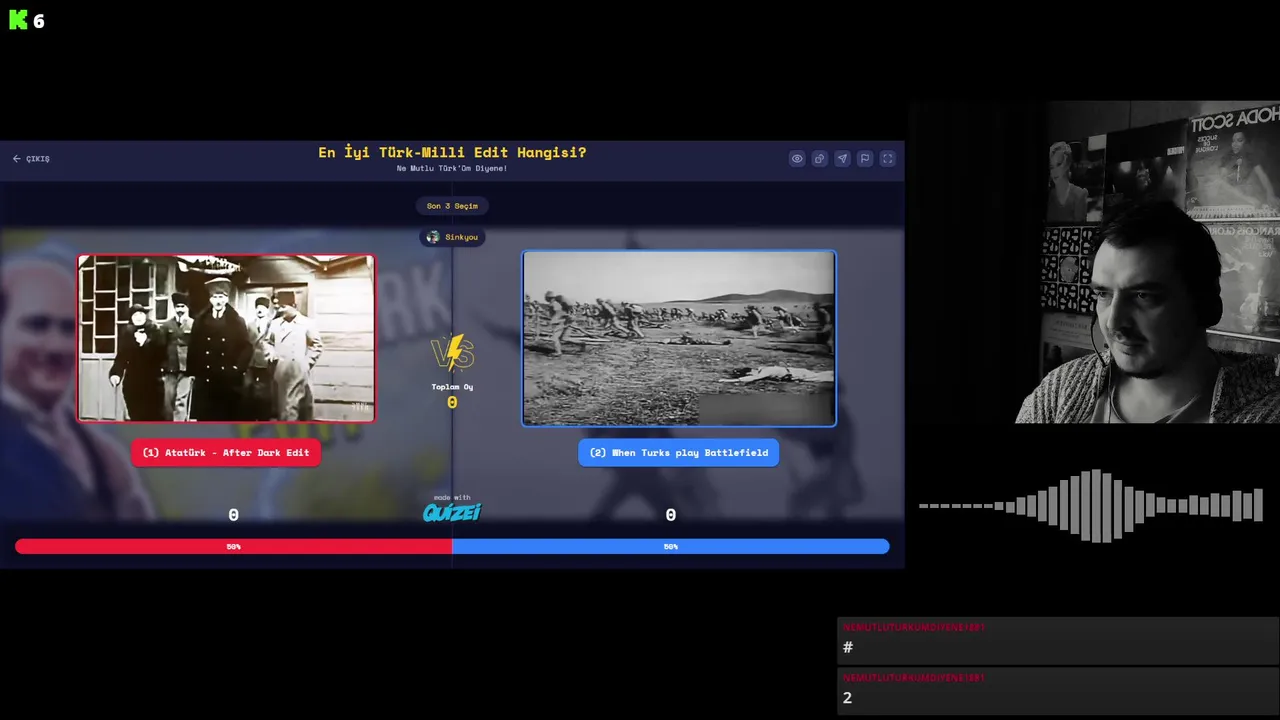Screen dimensions: 1280x720
Task: Click the green K logo in corner
Action: pyautogui.click(x=19, y=21)
